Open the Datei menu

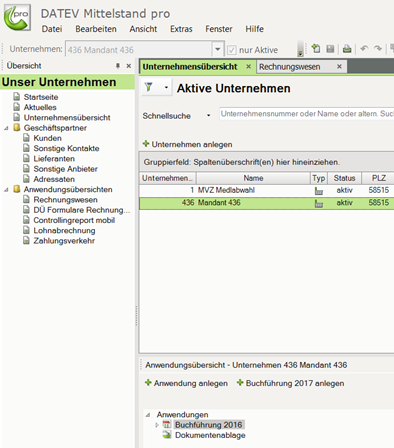tap(52, 29)
